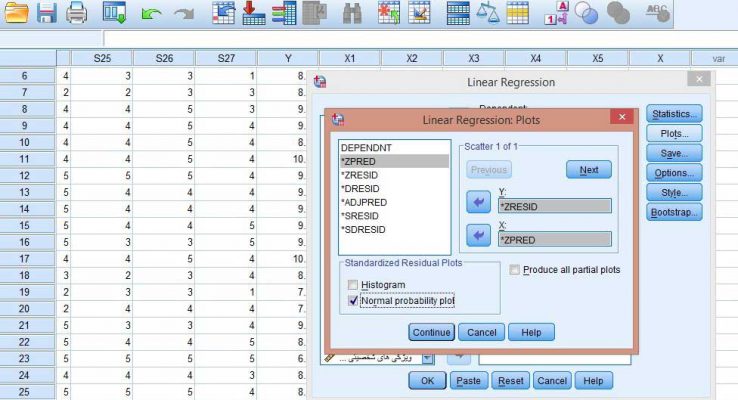Open the variable list dropdown arrow

(x=427, y=359)
